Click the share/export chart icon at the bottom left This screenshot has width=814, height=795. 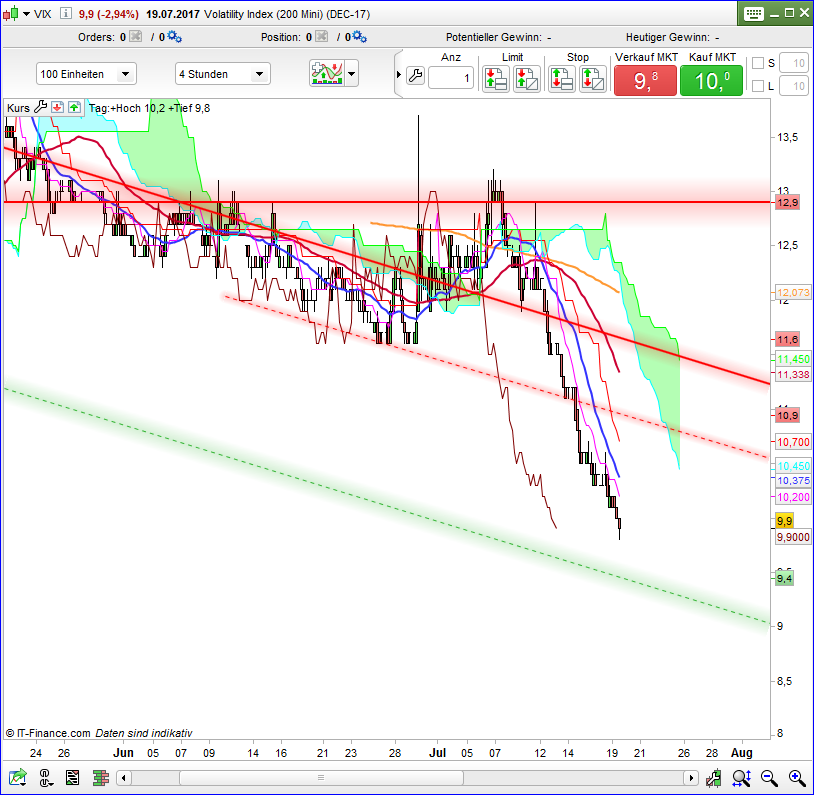18,778
